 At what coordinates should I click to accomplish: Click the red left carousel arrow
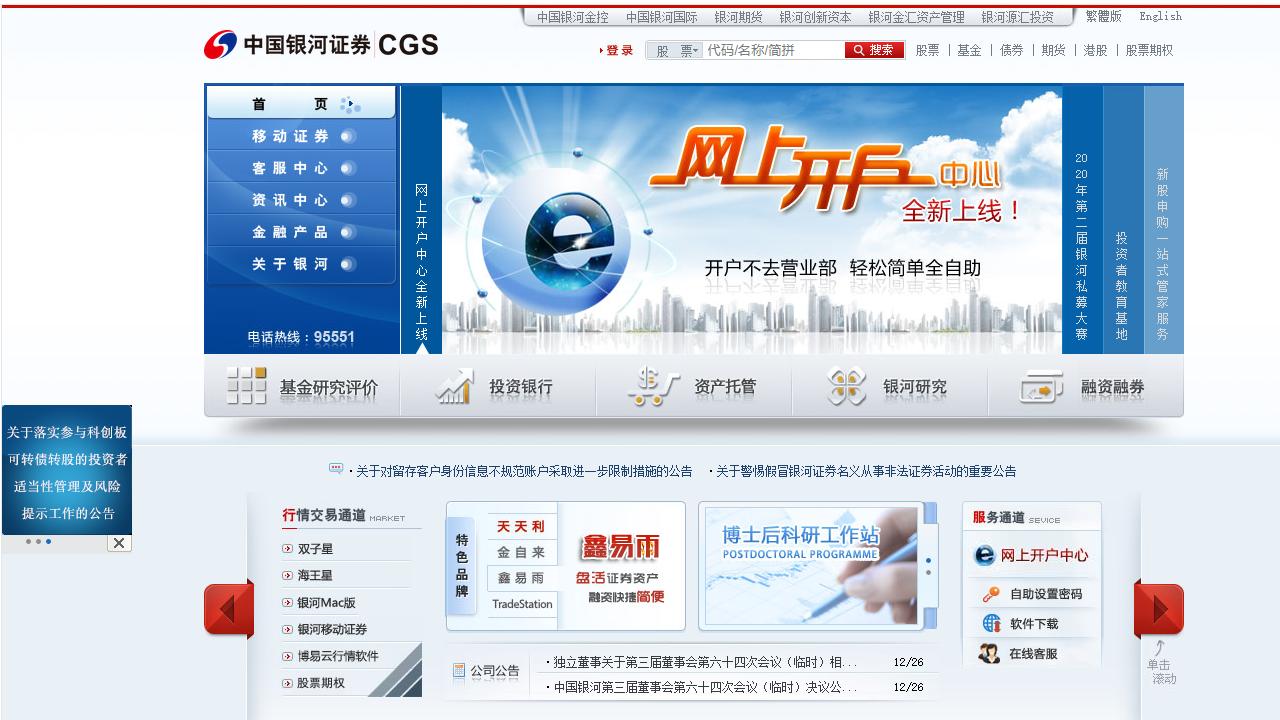(229, 609)
